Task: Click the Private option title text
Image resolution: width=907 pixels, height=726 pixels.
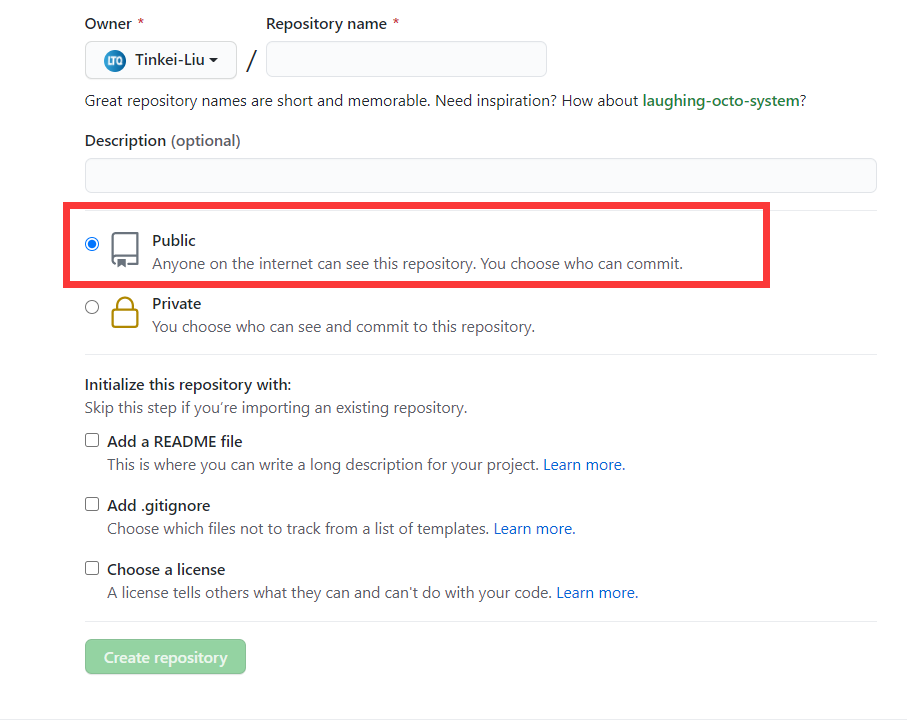Action: (x=176, y=304)
